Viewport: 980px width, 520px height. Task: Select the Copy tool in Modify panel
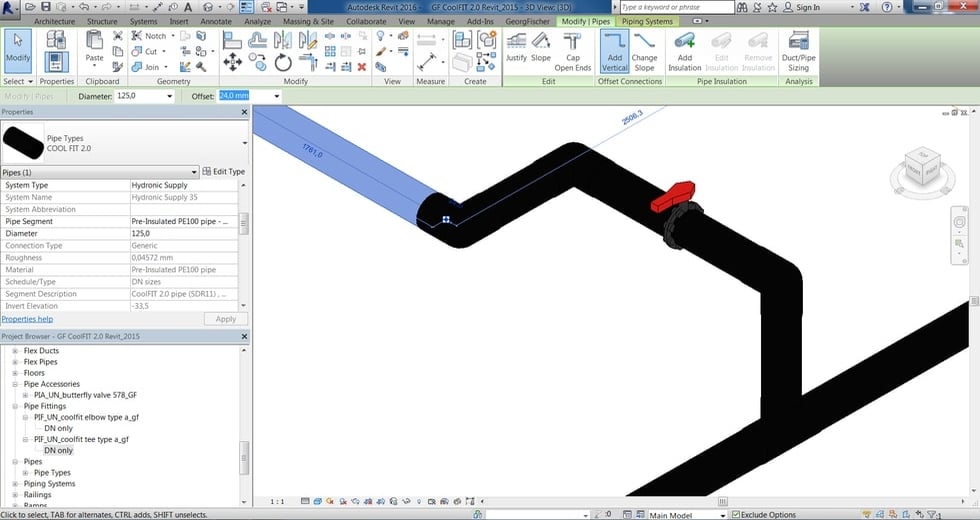click(258, 62)
